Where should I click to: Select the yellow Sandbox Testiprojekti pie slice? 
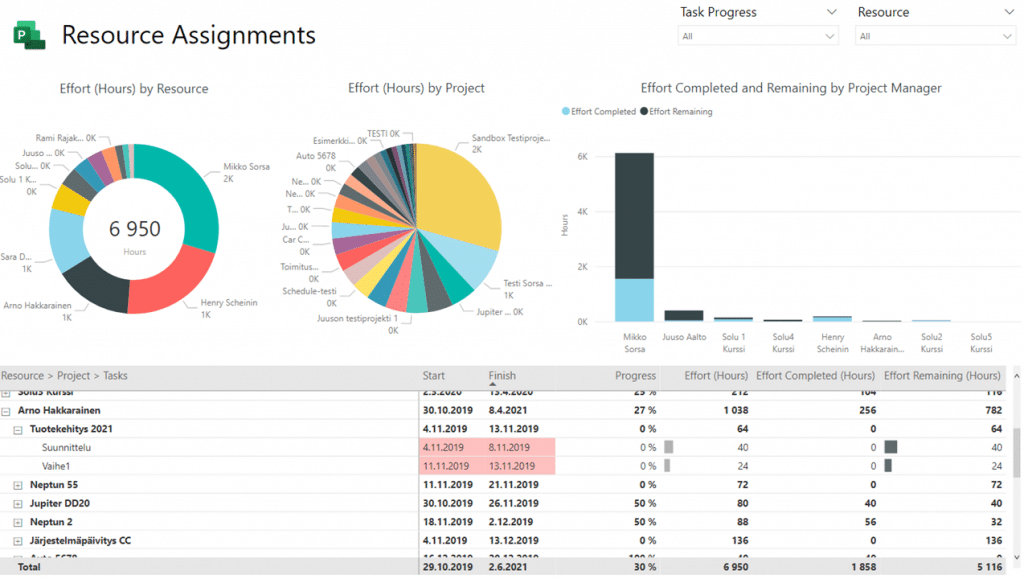(455, 195)
